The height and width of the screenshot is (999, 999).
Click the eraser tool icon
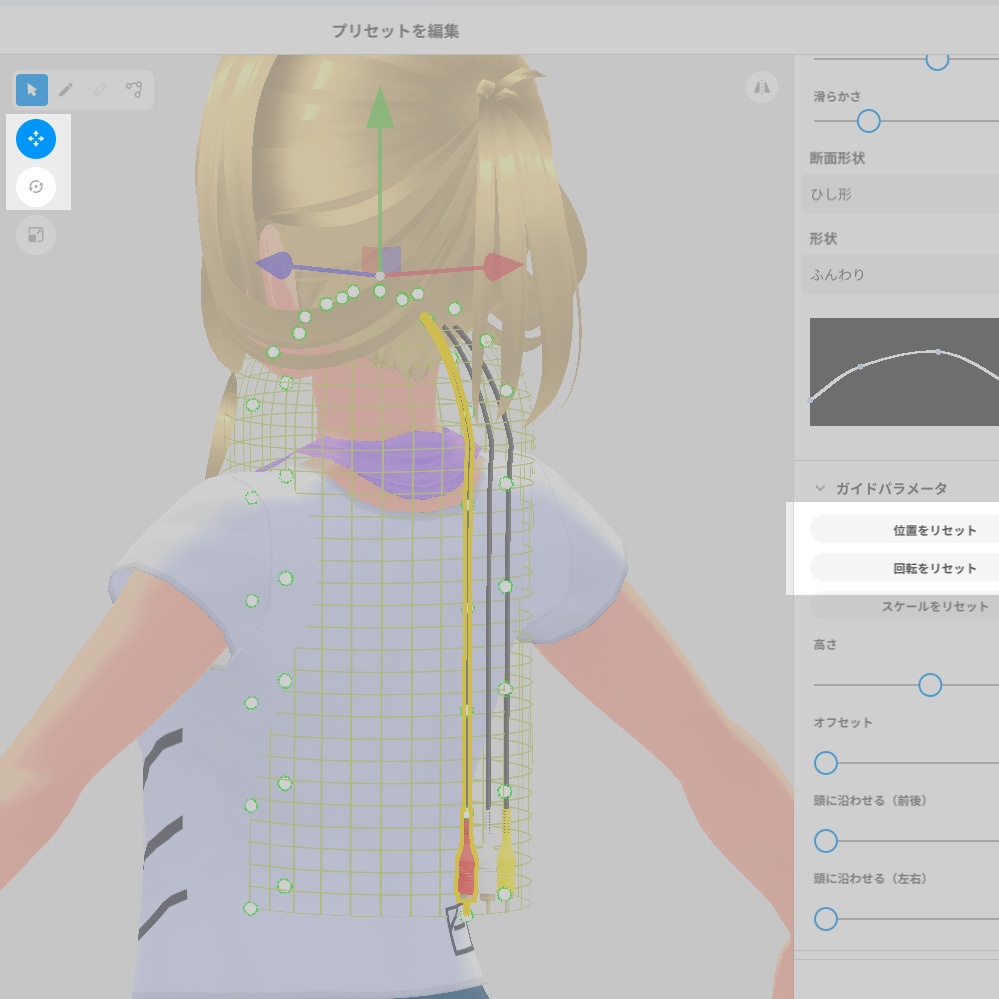100,89
